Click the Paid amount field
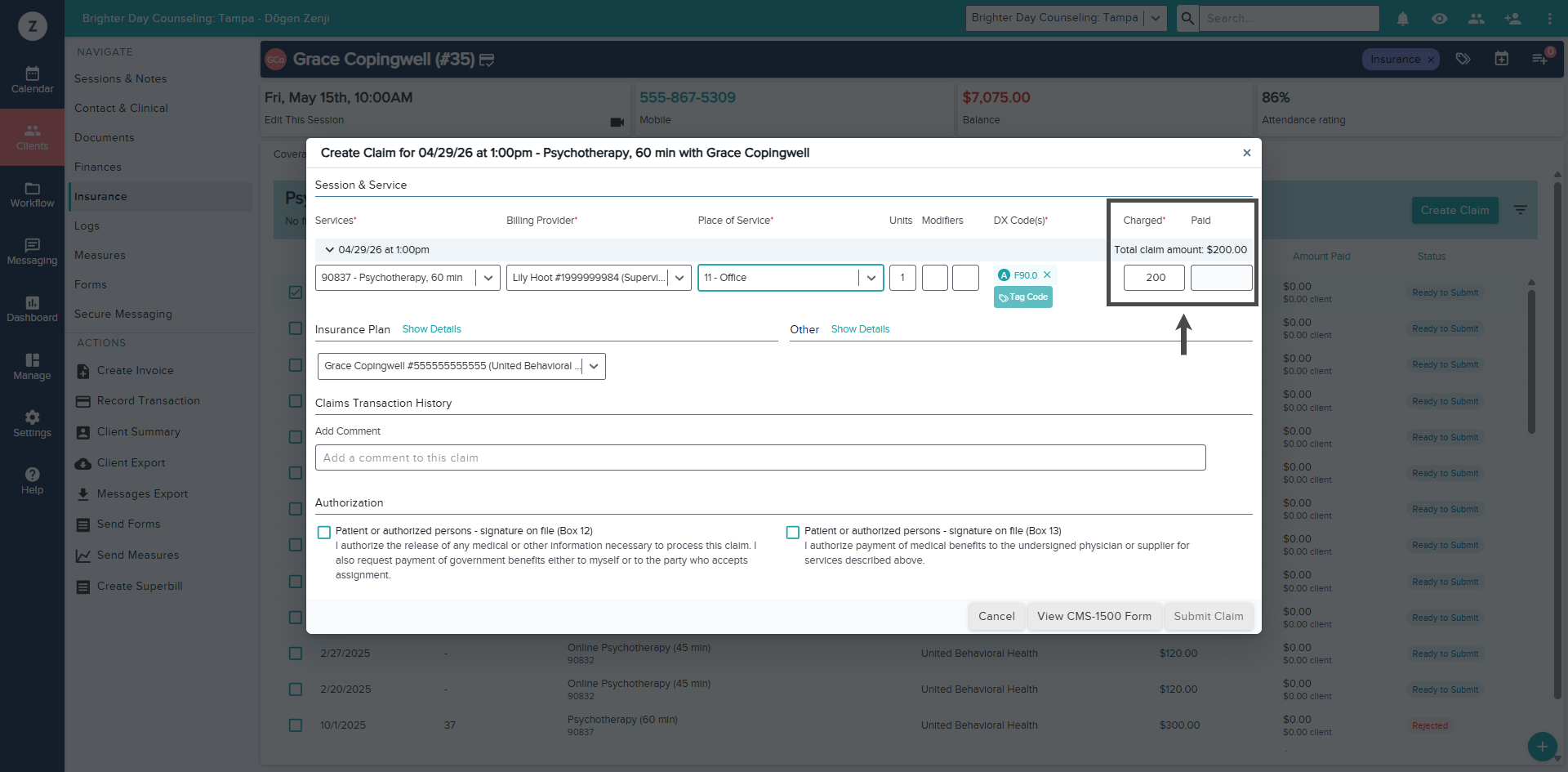Image resolution: width=1568 pixels, height=772 pixels. [x=1222, y=278]
